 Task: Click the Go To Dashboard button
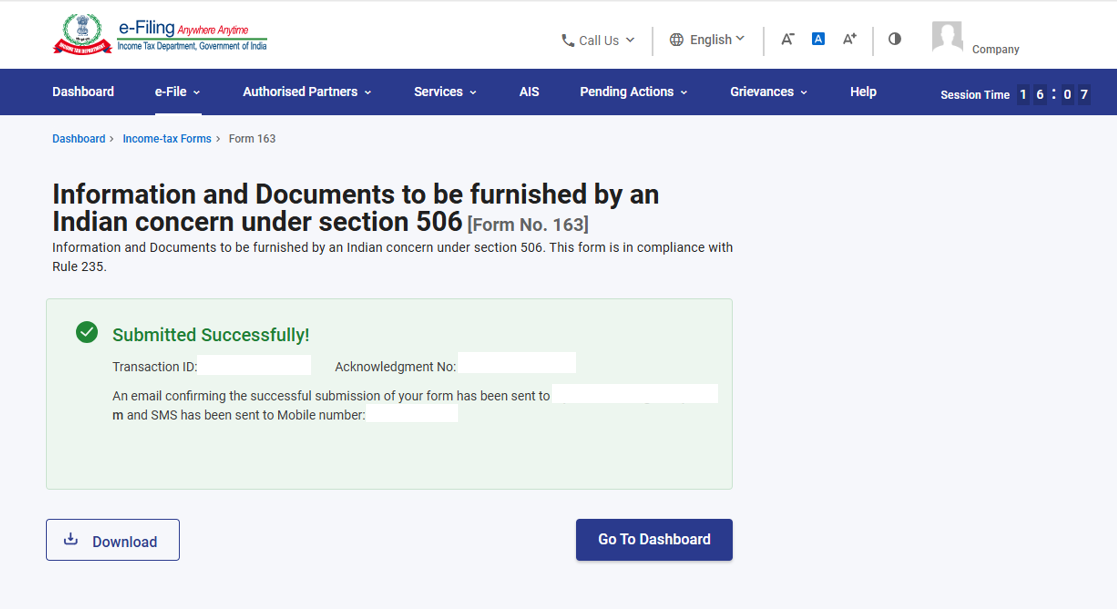[x=654, y=540]
